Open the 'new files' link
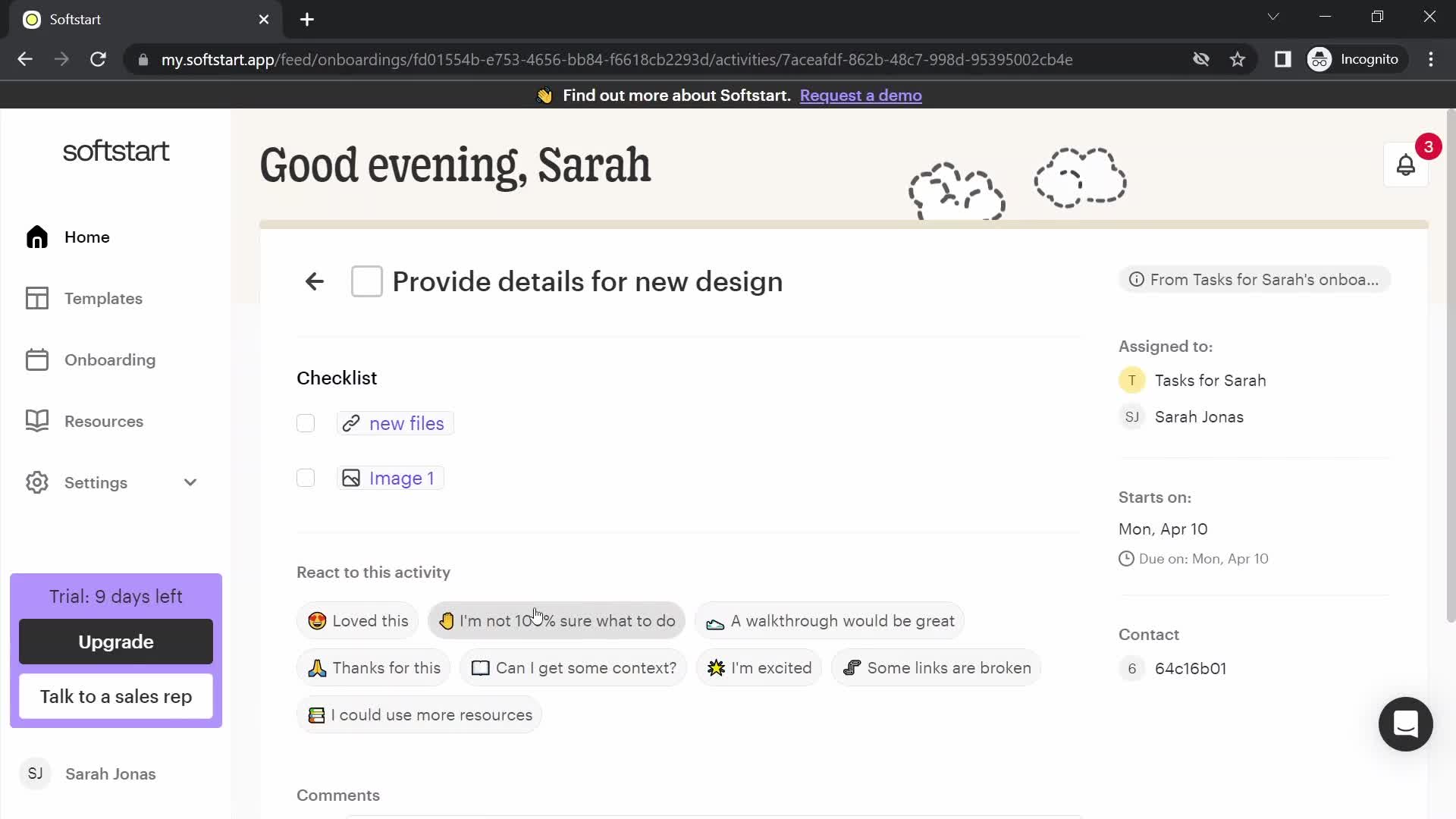Viewport: 1456px width, 819px height. click(x=406, y=424)
